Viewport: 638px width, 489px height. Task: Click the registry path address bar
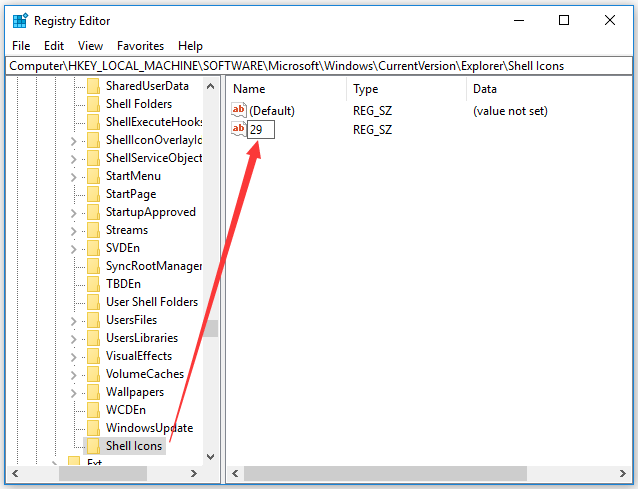319,66
